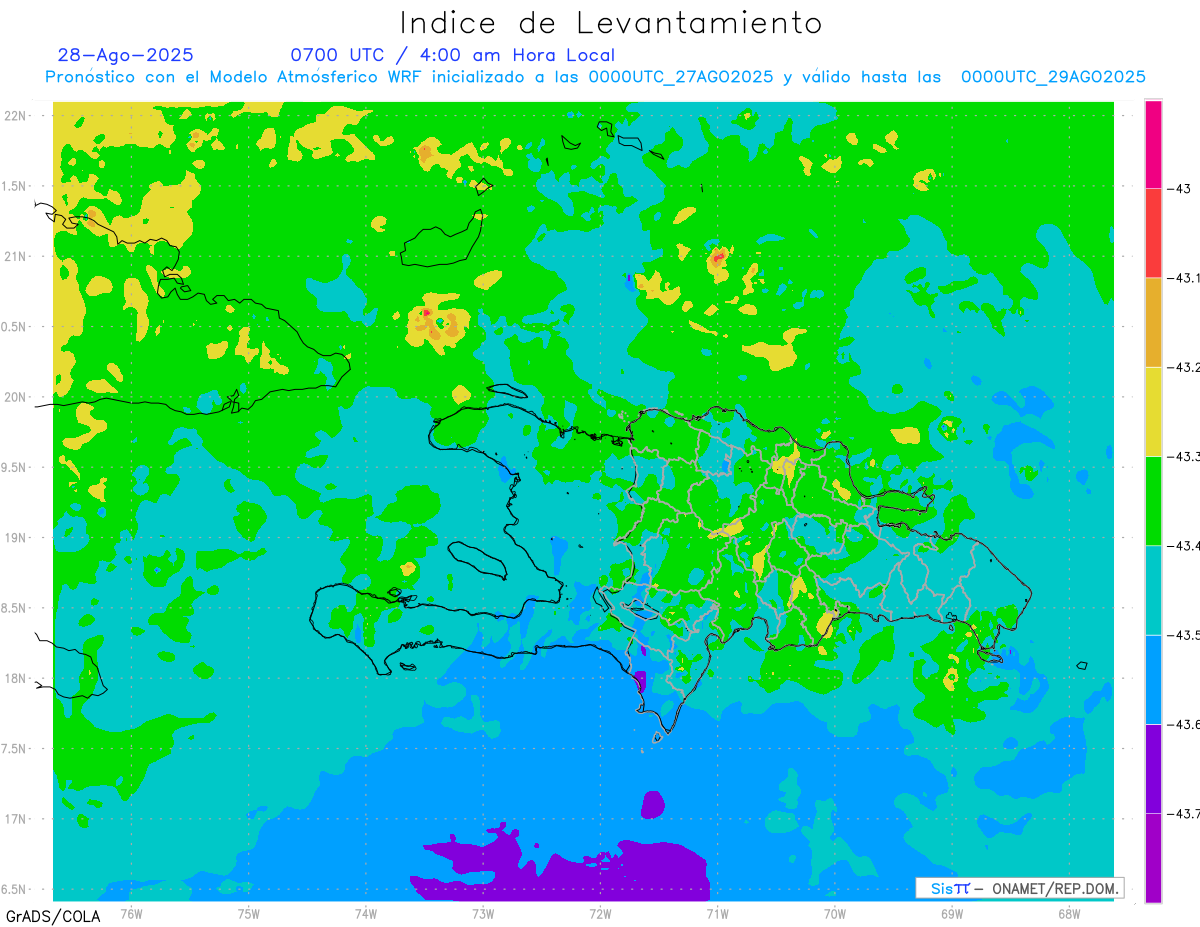Click the '0000UTC_27AGO2025' initialization time
Viewport: 1200px width, 927px height.
click(679, 77)
